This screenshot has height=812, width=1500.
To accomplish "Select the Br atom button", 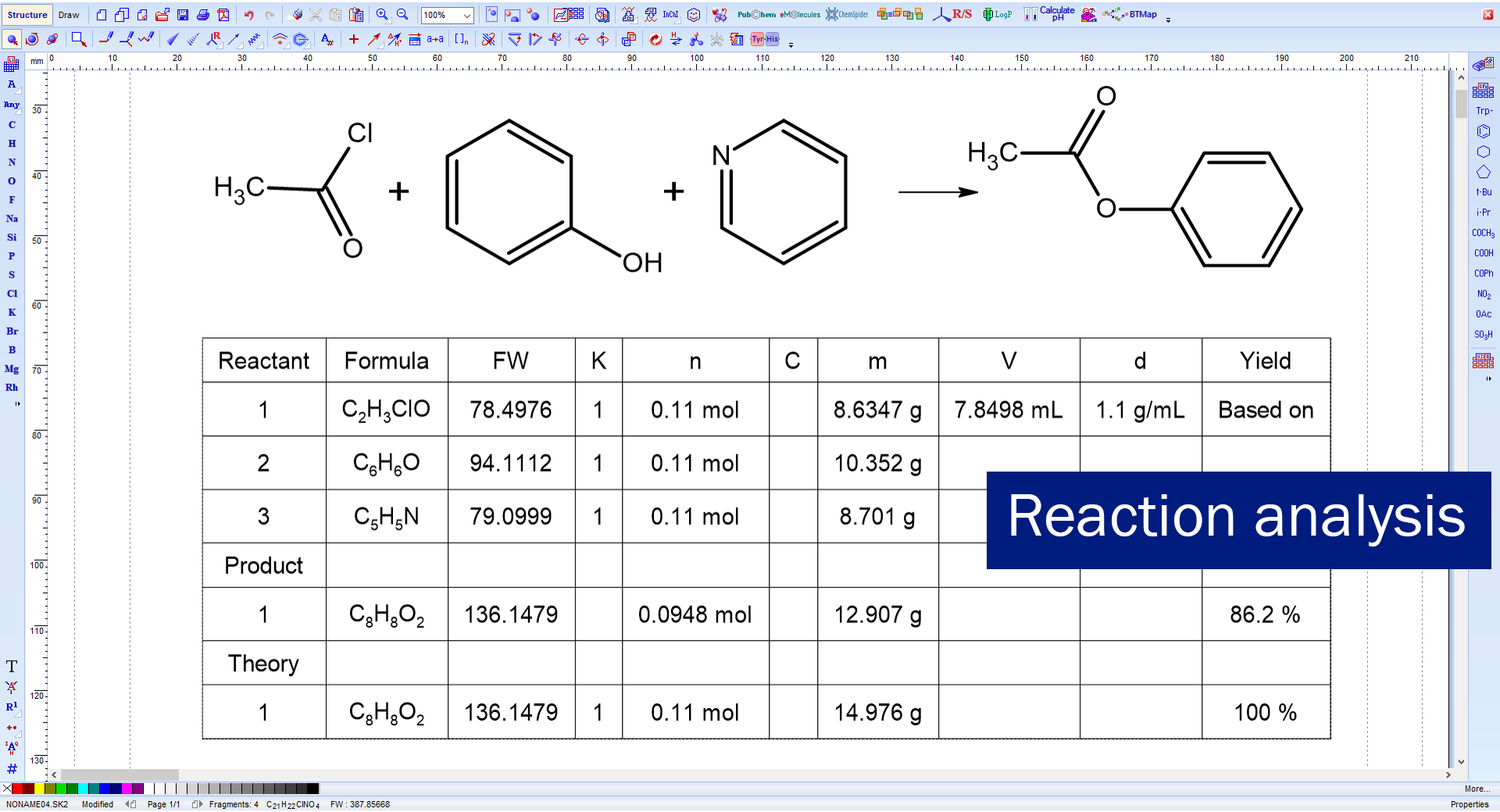I will click(12, 331).
